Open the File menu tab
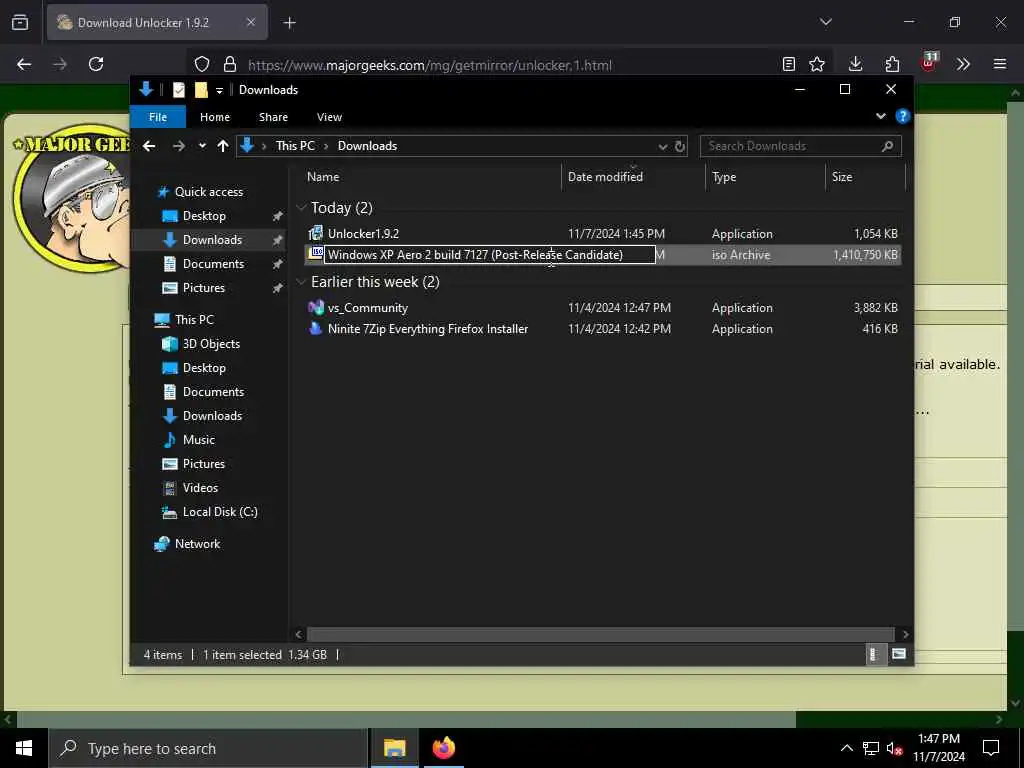 coord(158,117)
